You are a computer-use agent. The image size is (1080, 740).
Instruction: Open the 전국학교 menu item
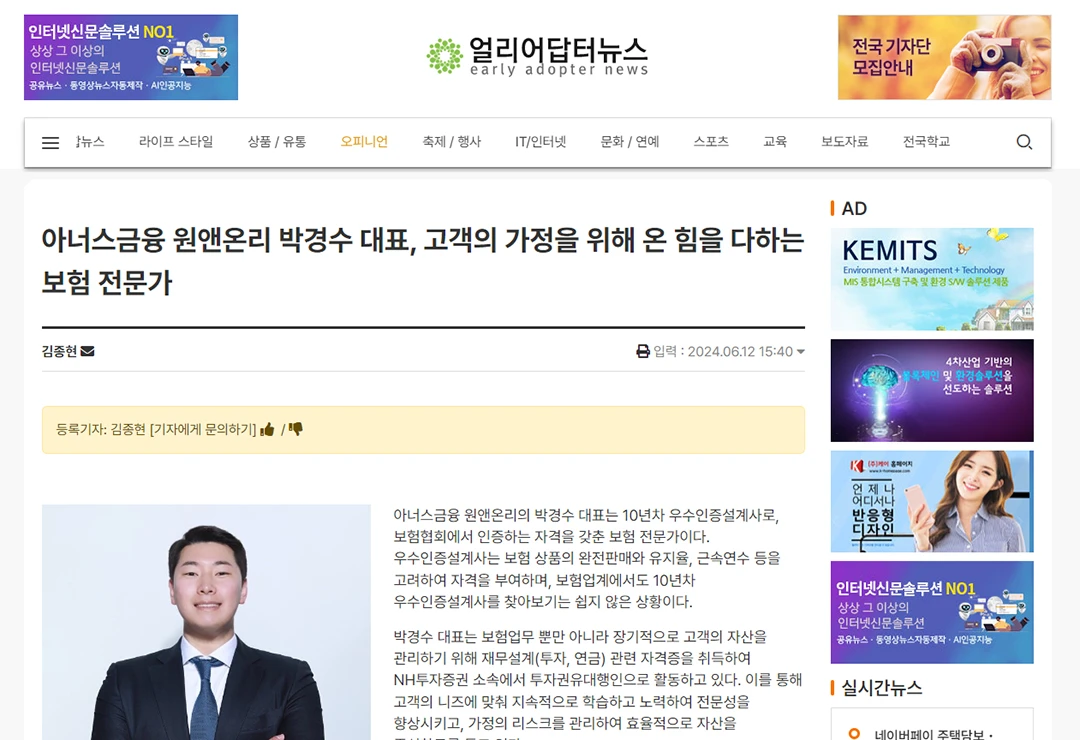(926, 142)
